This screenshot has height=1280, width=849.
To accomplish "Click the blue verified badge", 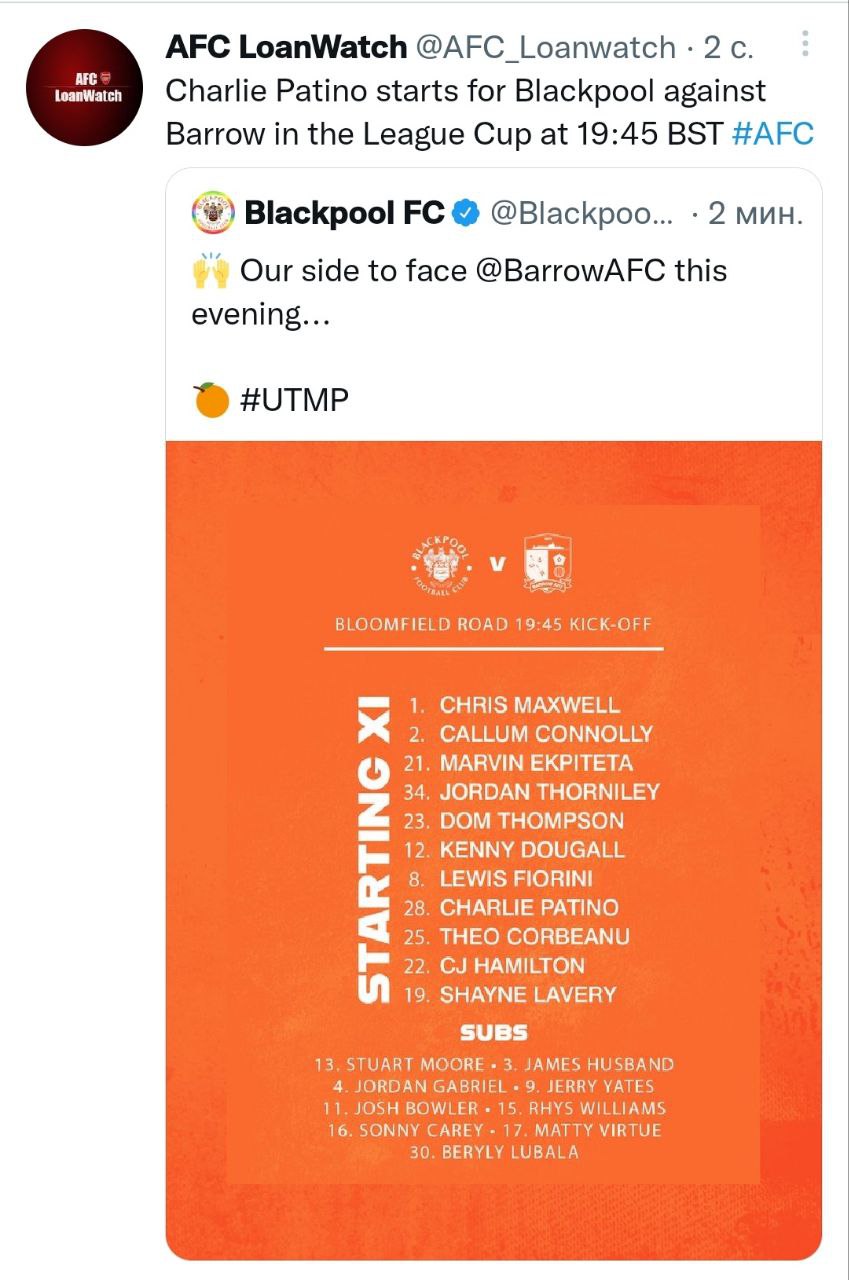I will point(466,213).
